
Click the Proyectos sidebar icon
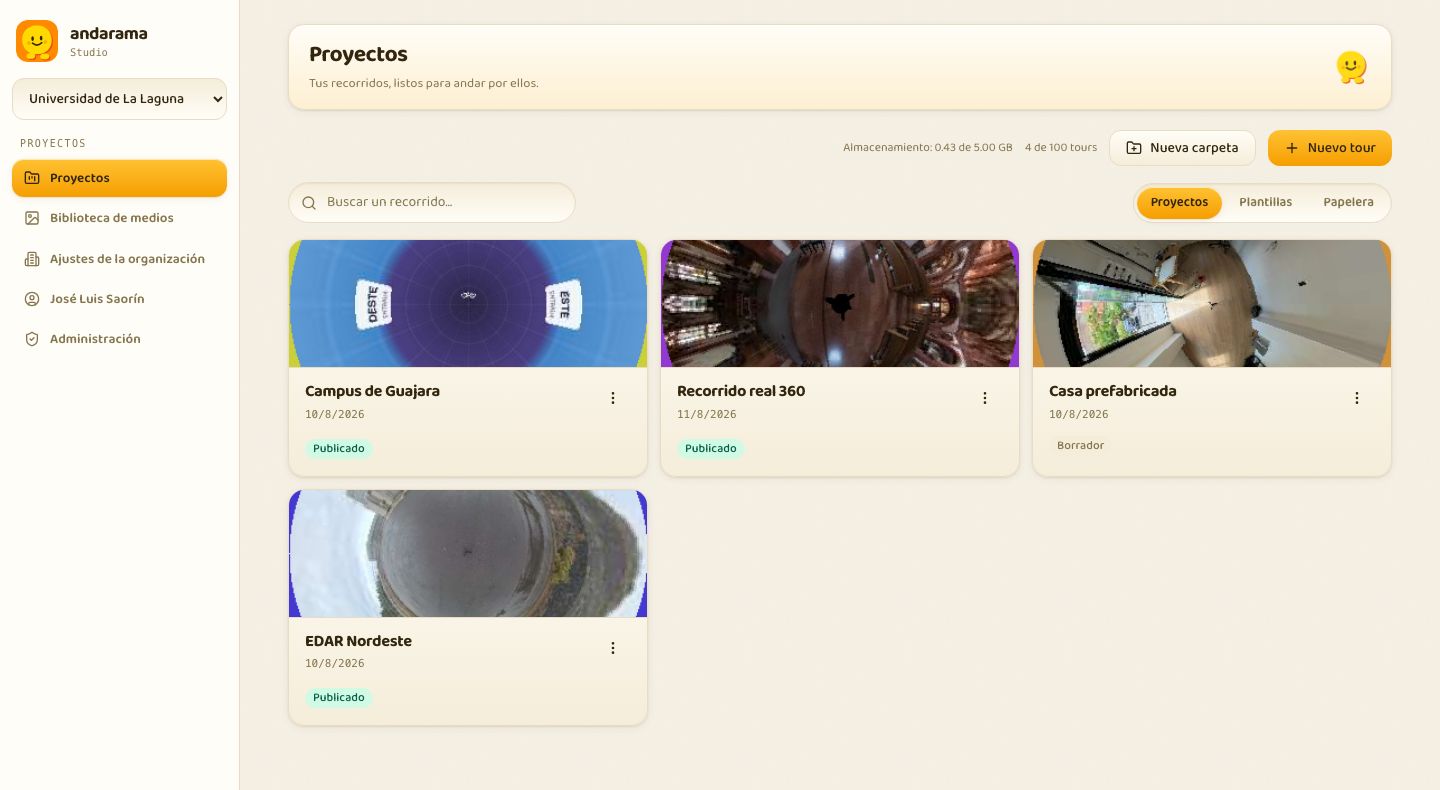(x=32, y=178)
